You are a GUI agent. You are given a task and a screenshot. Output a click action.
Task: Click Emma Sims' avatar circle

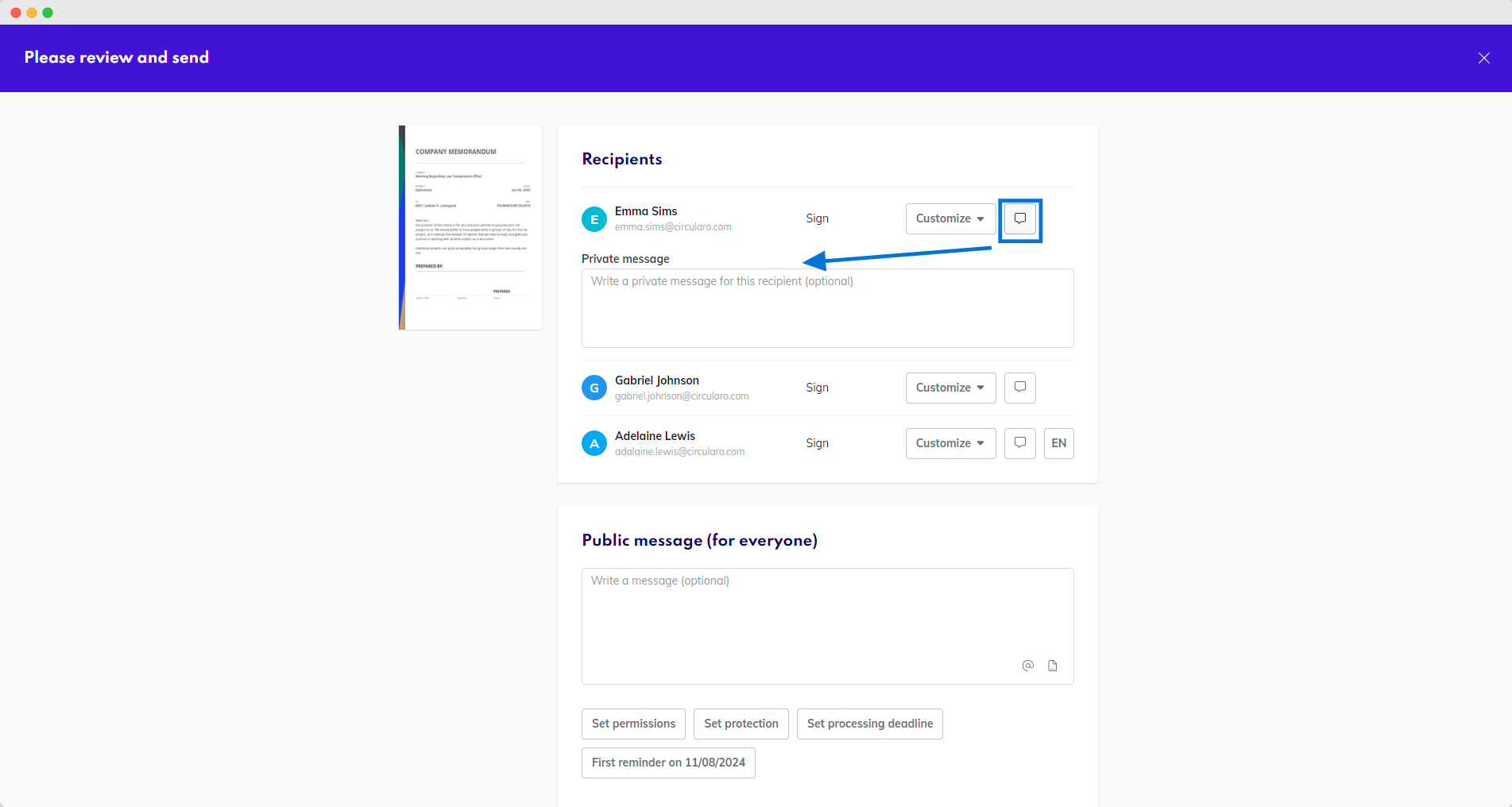point(594,219)
